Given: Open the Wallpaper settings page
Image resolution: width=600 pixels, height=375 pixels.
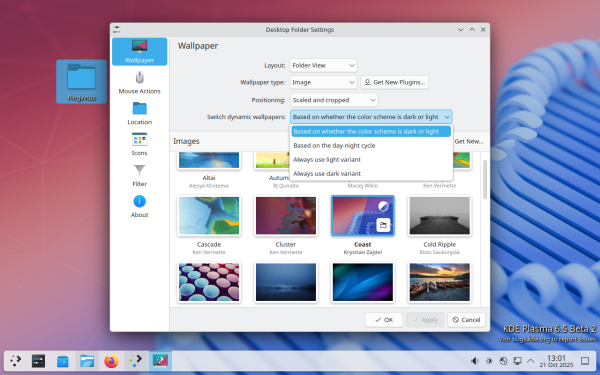Looking at the screenshot, I should (x=139, y=52).
